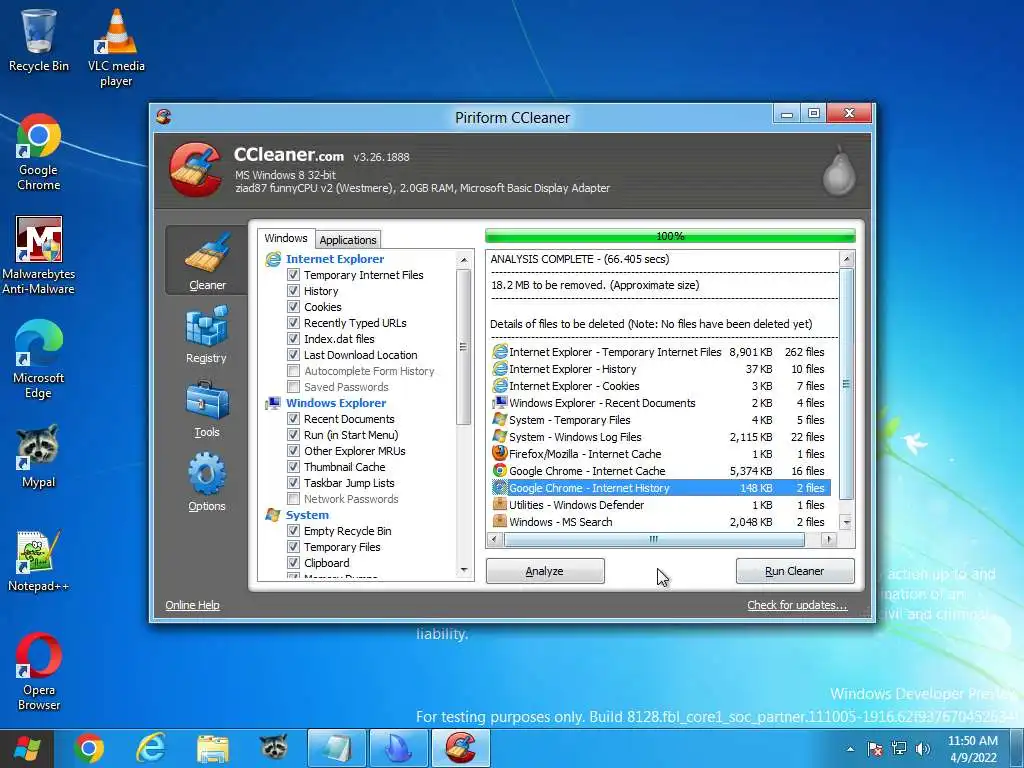Click the System category flag icon
Image resolution: width=1024 pixels, height=768 pixels.
(x=273, y=515)
